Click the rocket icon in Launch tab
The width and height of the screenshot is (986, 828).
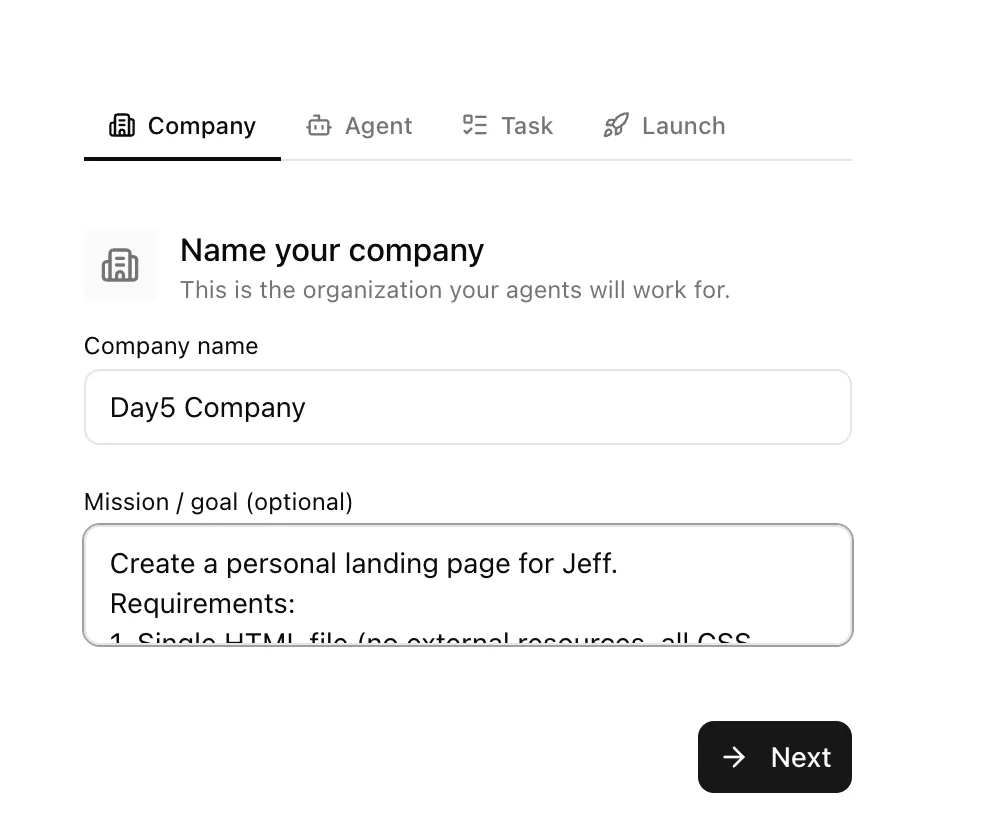(x=616, y=126)
